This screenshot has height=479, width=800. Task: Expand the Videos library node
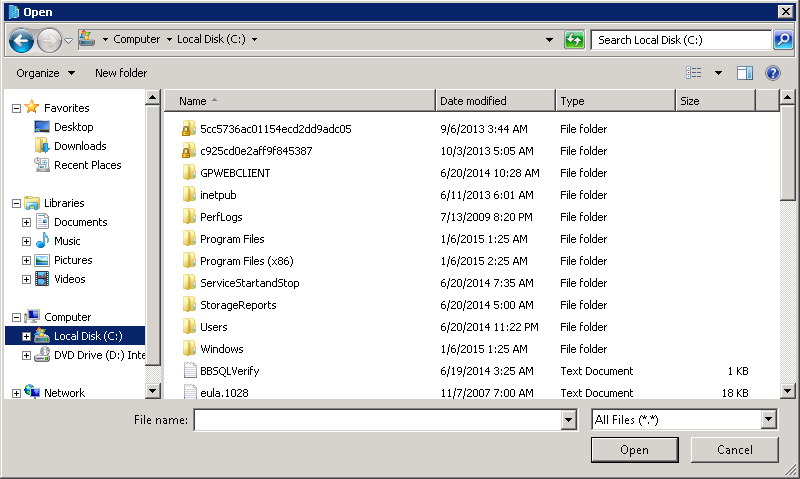coord(26,280)
